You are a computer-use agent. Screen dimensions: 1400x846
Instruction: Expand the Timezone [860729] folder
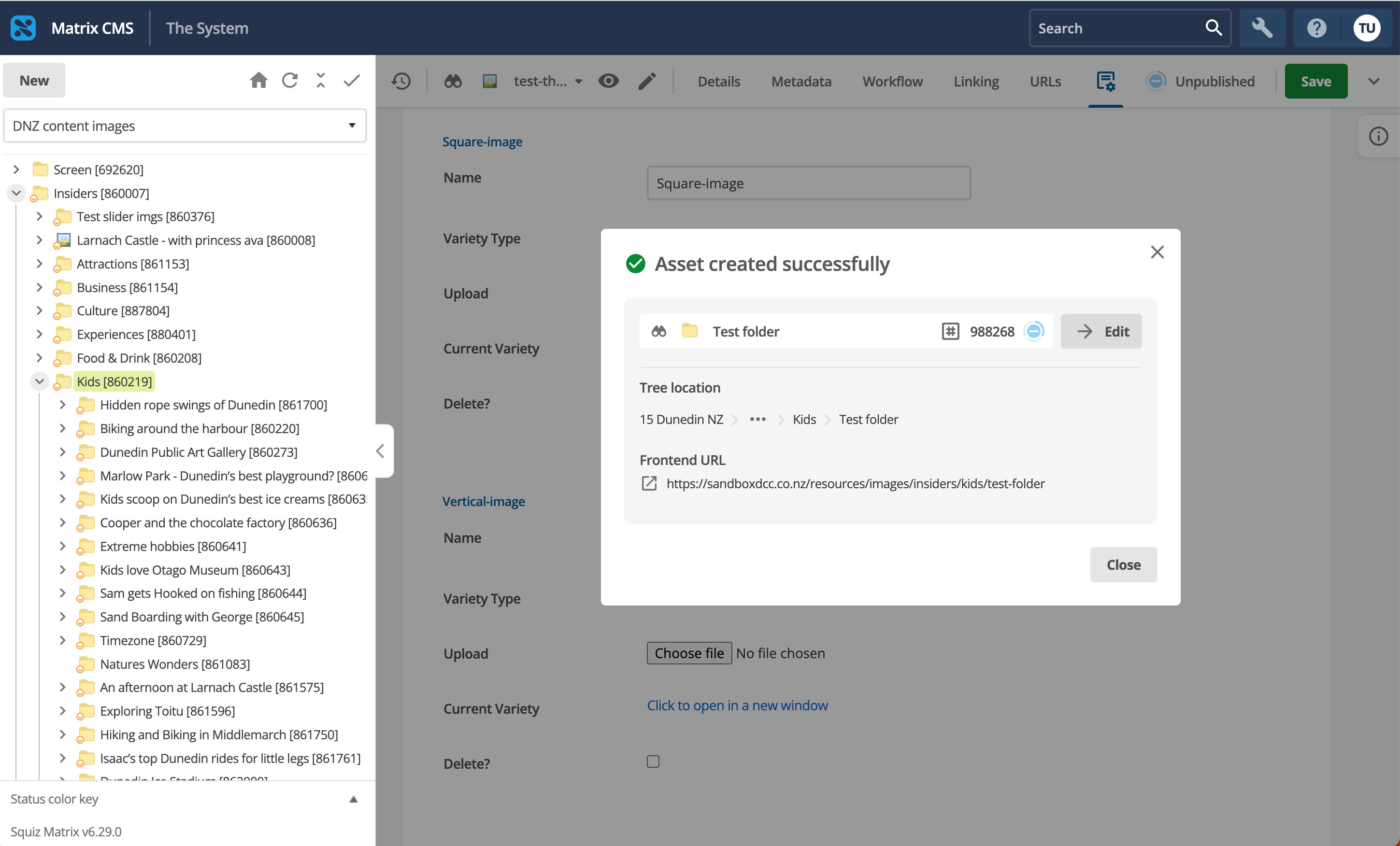pos(62,640)
